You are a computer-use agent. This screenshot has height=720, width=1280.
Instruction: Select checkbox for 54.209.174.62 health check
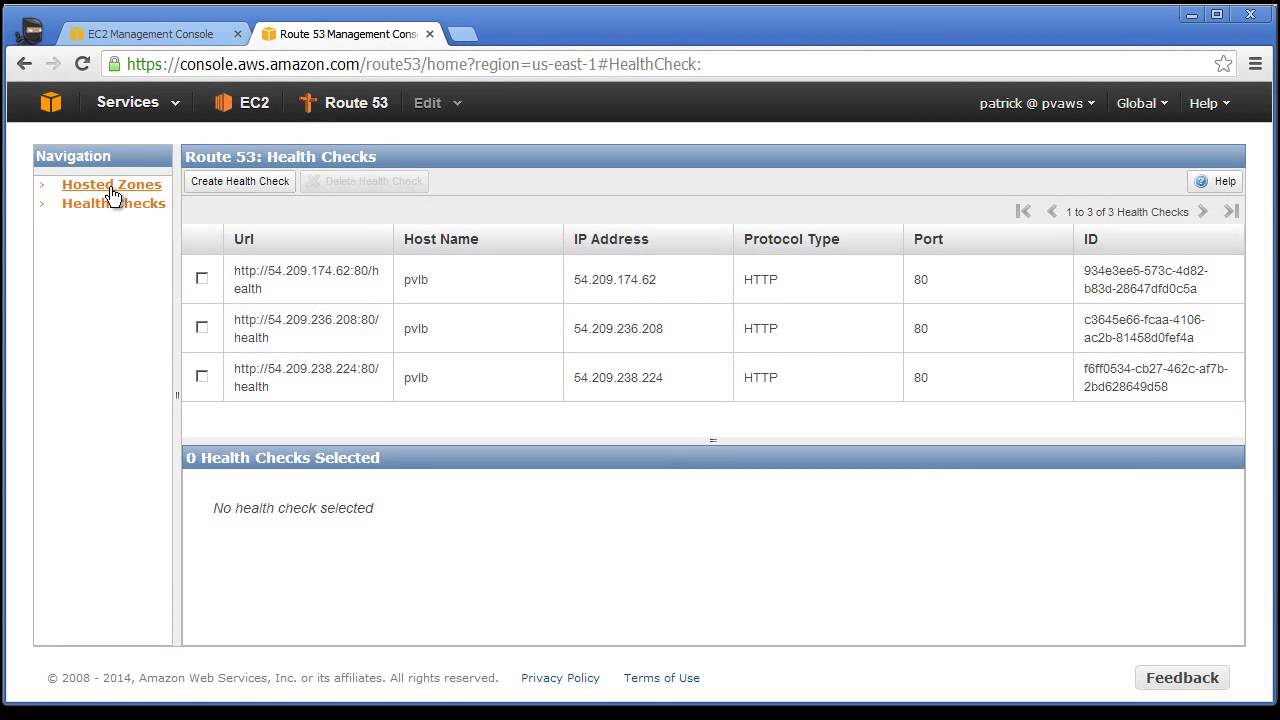coord(202,278)
